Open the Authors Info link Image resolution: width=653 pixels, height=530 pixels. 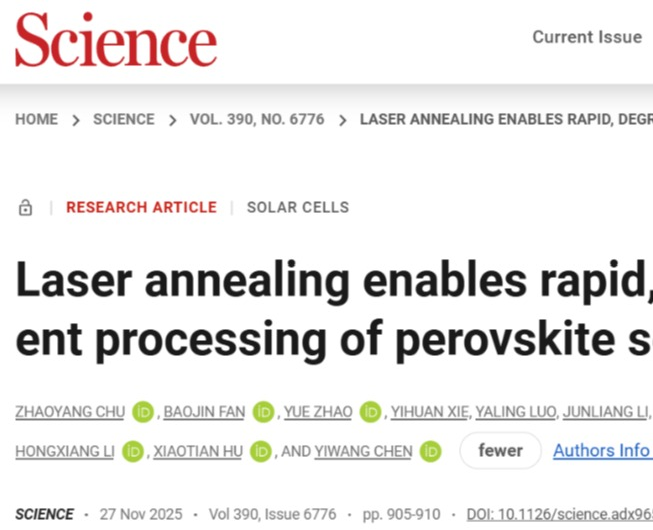(x=601, y=451)
